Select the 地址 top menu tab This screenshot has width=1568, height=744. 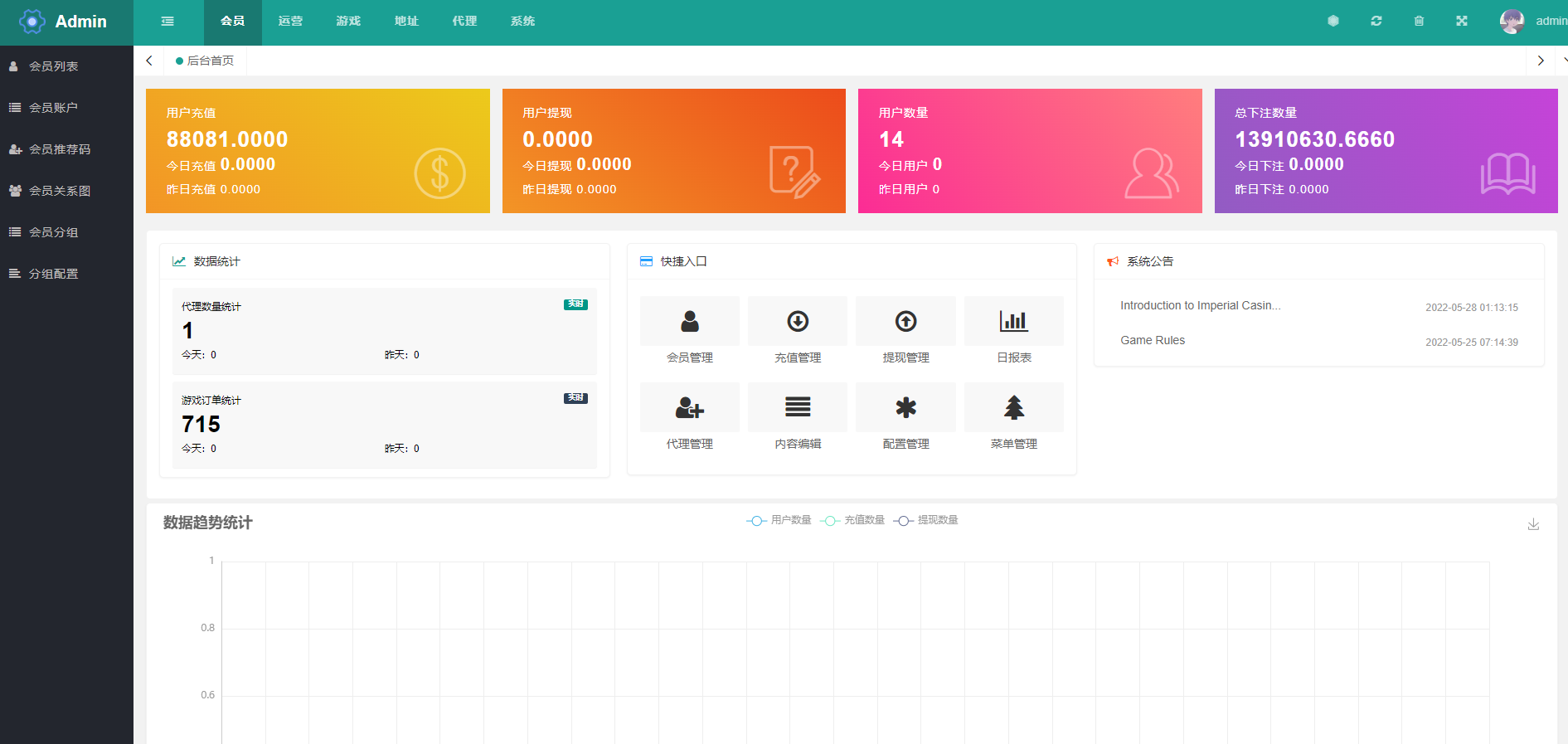click(x=406, y=22)
